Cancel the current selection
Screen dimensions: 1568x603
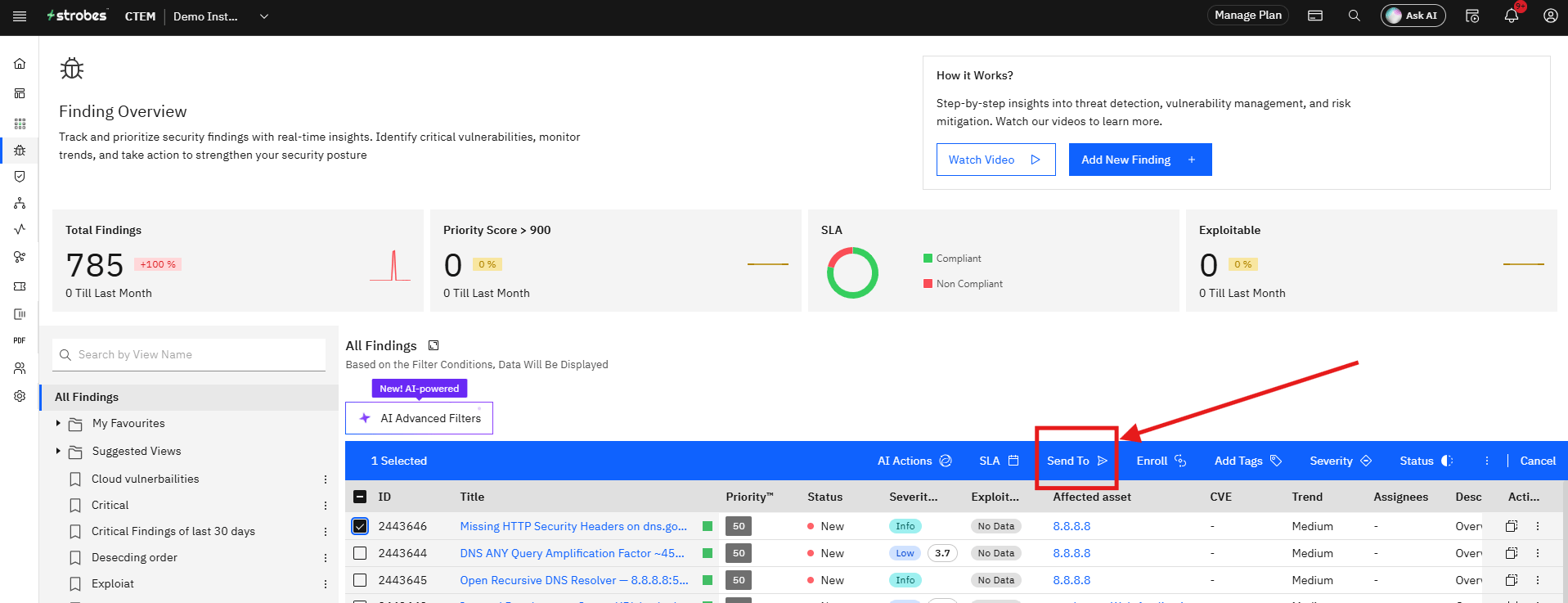(x=1538, y=461)
